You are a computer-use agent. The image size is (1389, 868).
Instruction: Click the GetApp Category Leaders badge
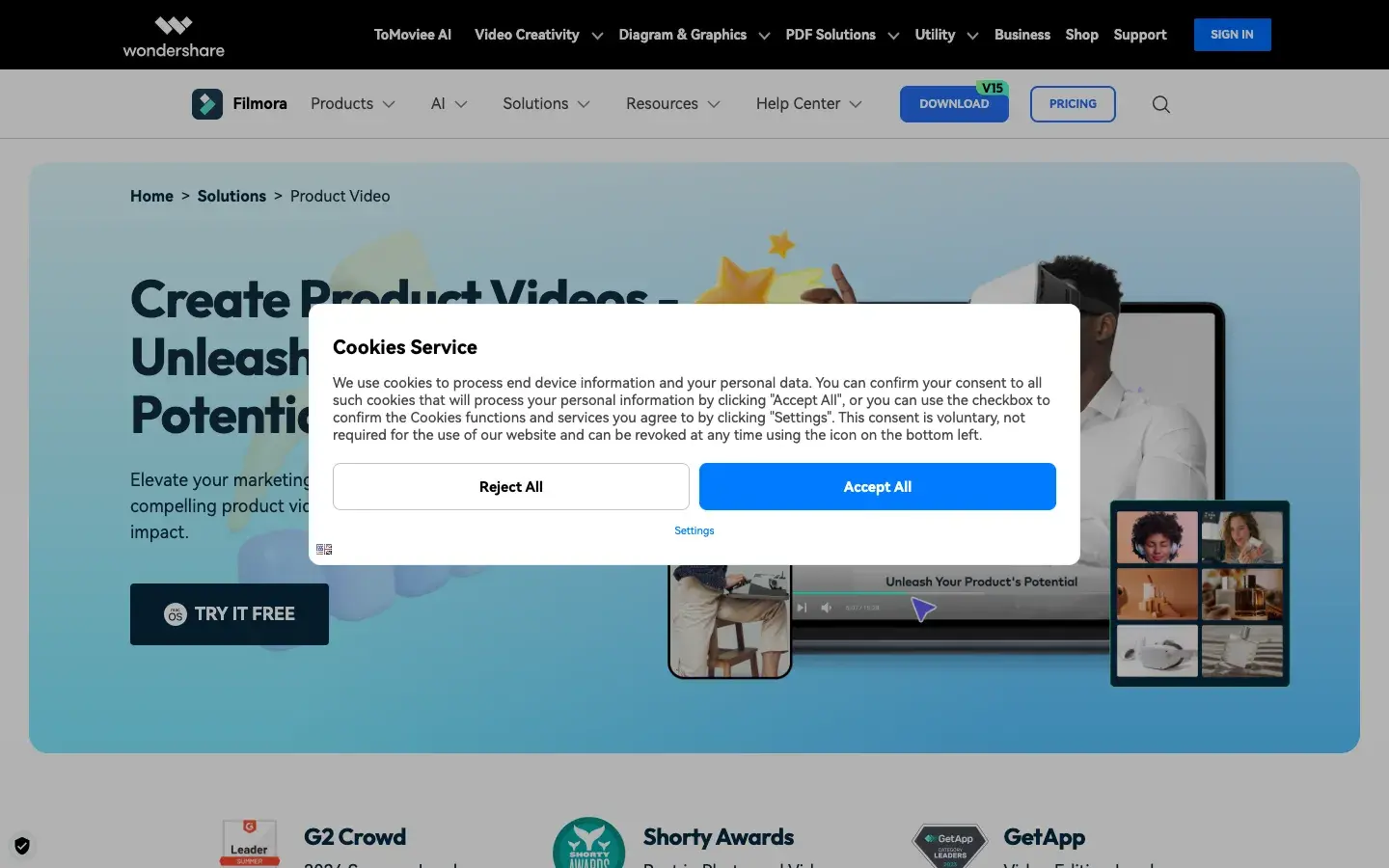click(949, 842)
